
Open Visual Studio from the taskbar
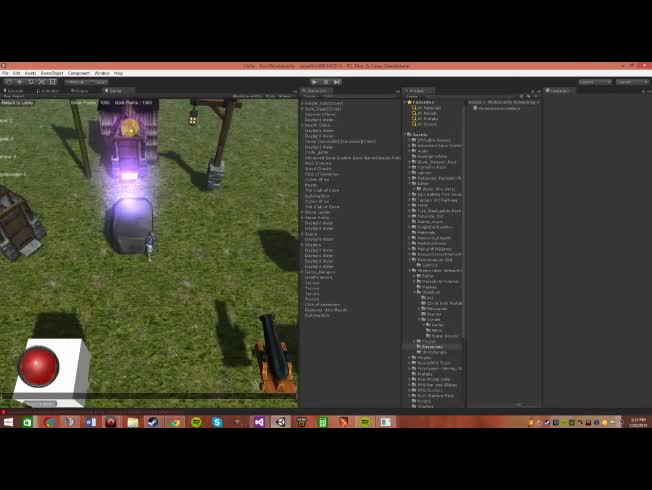pyautogui.click(x=259, y=423)
